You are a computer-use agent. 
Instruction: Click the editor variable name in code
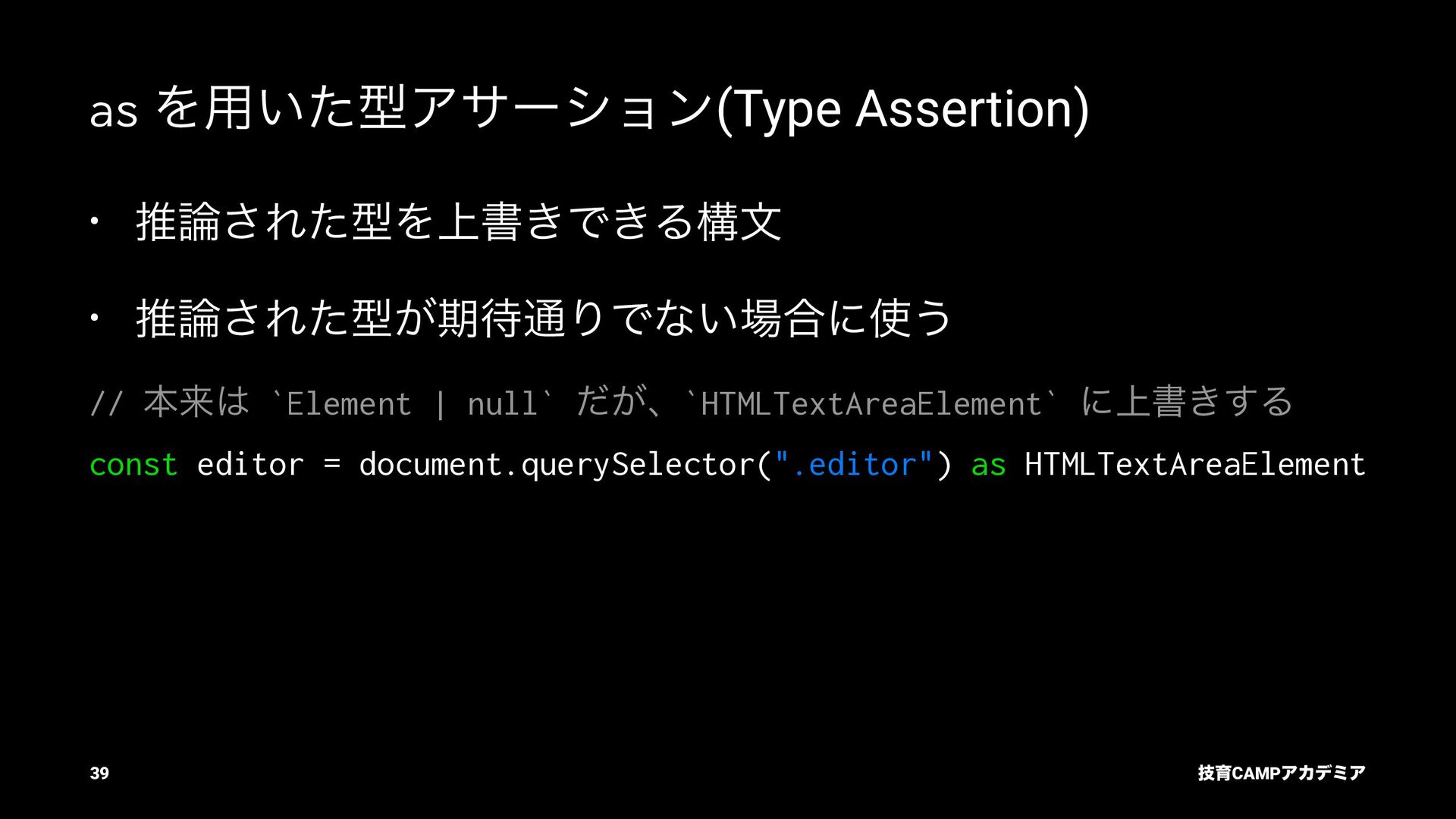pyautogui.click(x=250, y=464)
